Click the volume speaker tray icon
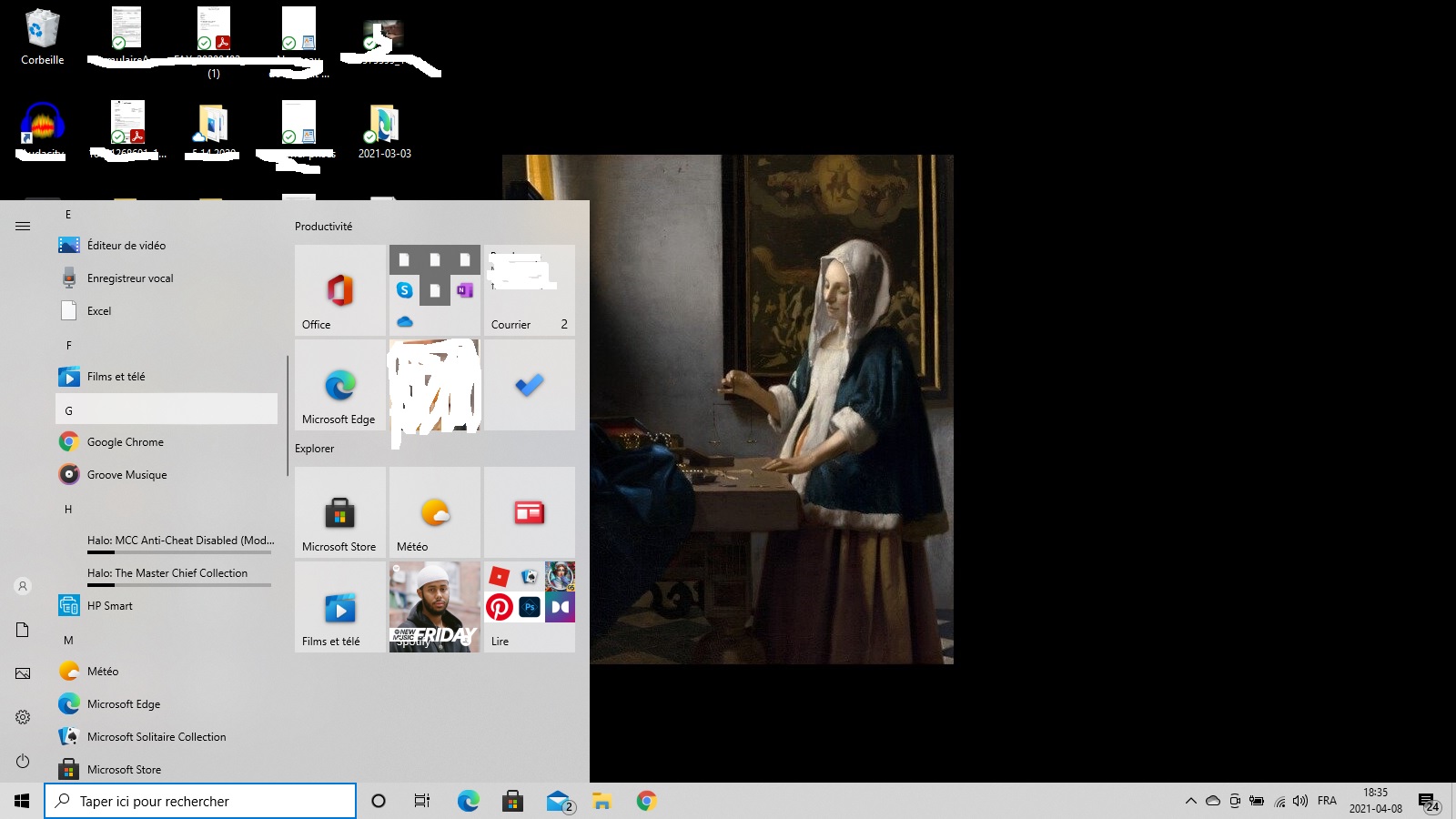 (x=1300, y=801)
